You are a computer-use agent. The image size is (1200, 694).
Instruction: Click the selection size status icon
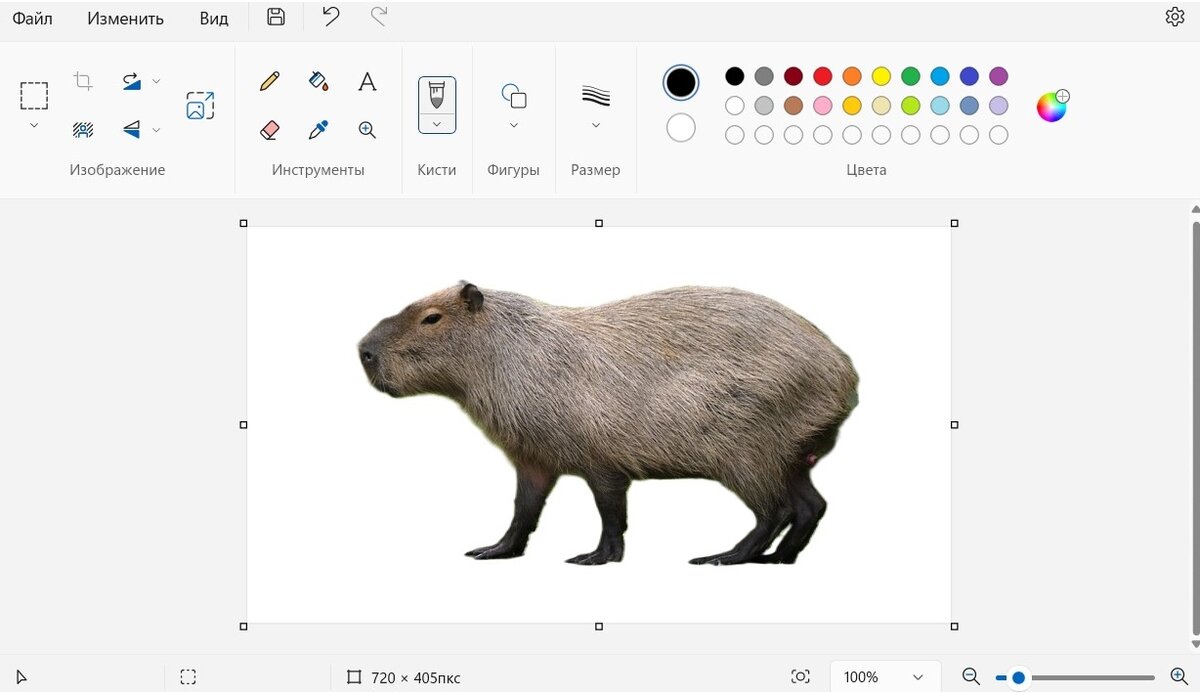pos(188,677)
